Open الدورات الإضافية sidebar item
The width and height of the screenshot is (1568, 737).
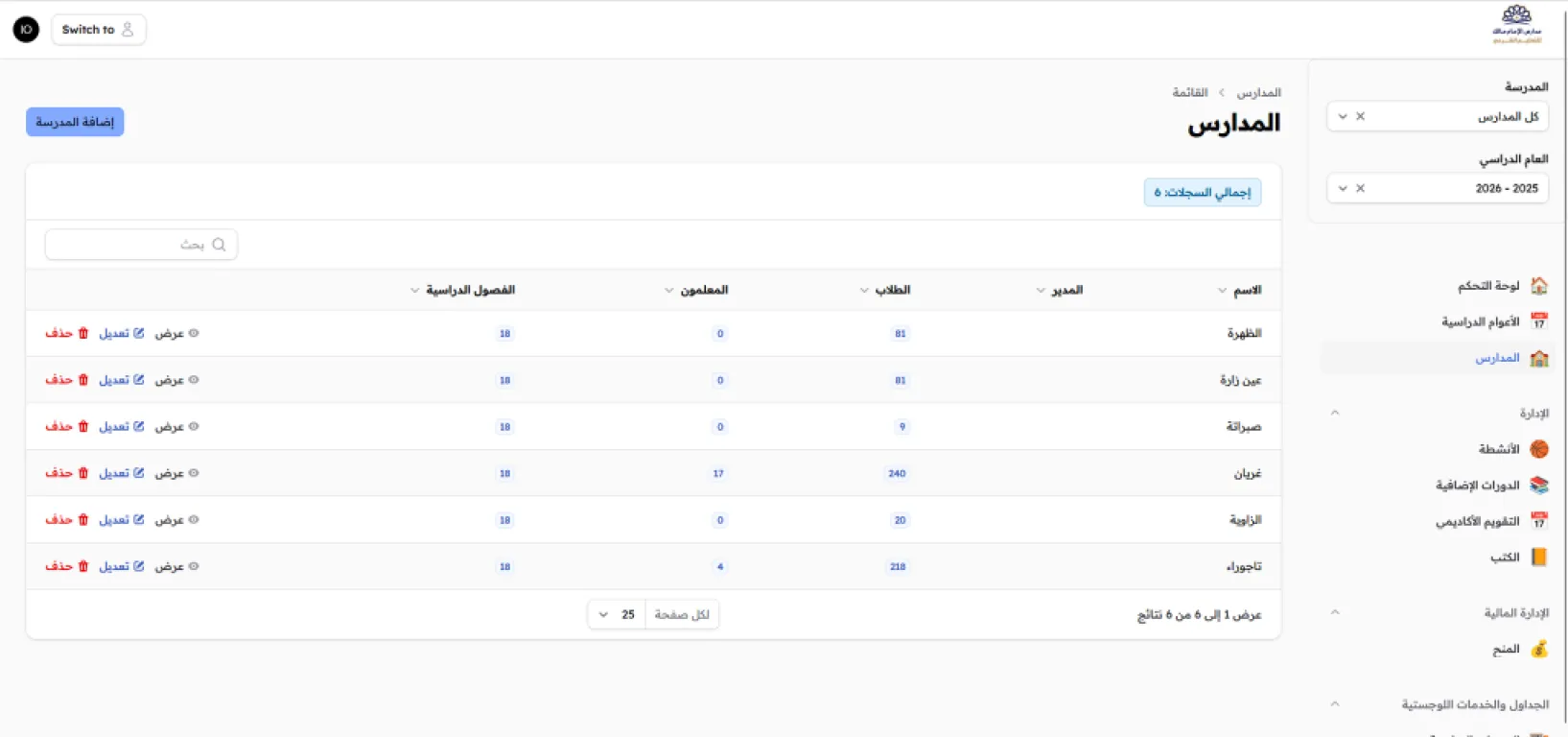(x=1438, y=486)
